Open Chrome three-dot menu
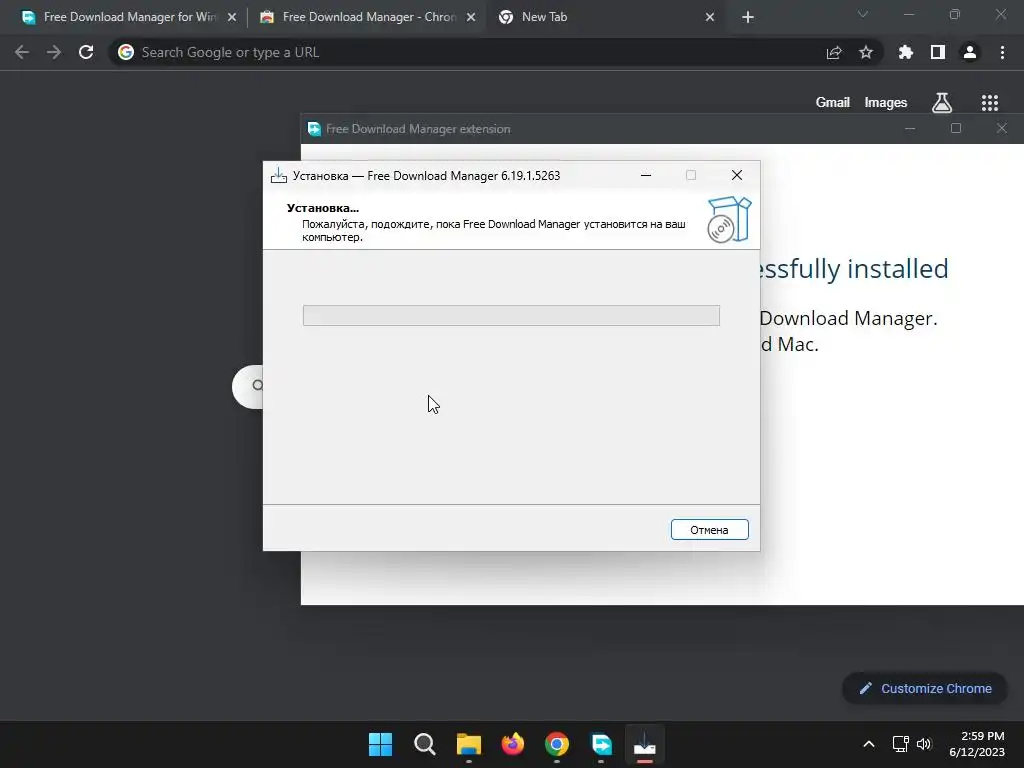This screenshot has height=768, width=1024. 1002,52
